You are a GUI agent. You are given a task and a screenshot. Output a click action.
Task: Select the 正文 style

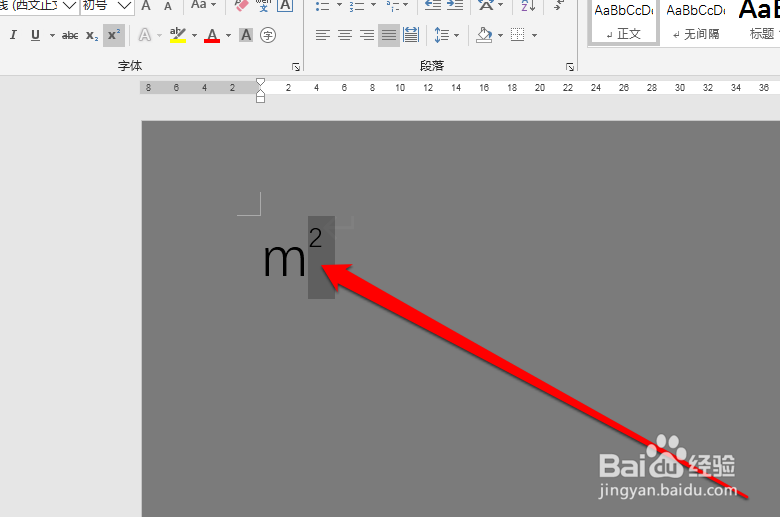623,22
